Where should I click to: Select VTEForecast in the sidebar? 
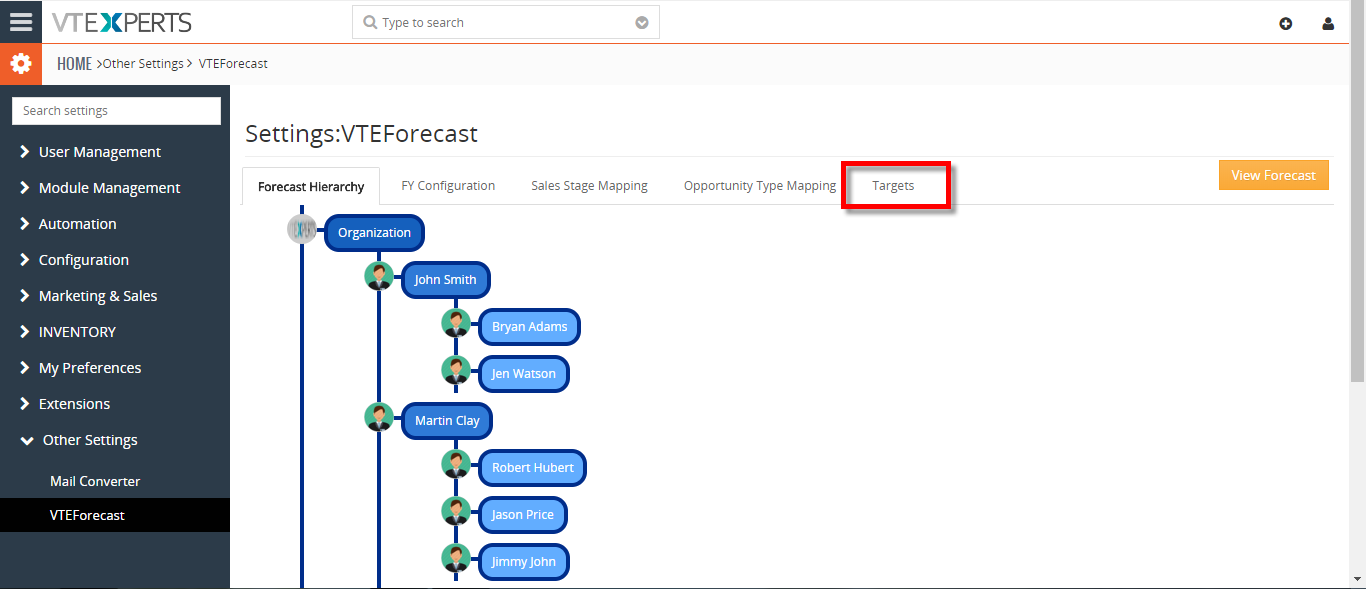point(115,515)
